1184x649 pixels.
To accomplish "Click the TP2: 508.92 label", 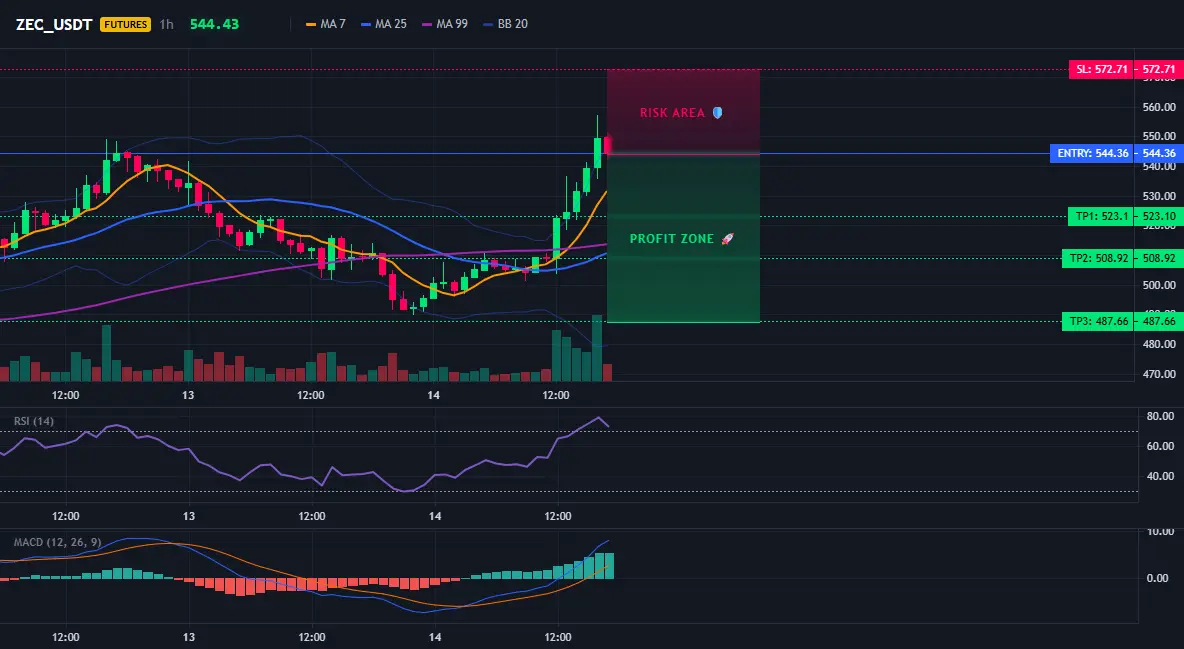I will [1098, 258].
